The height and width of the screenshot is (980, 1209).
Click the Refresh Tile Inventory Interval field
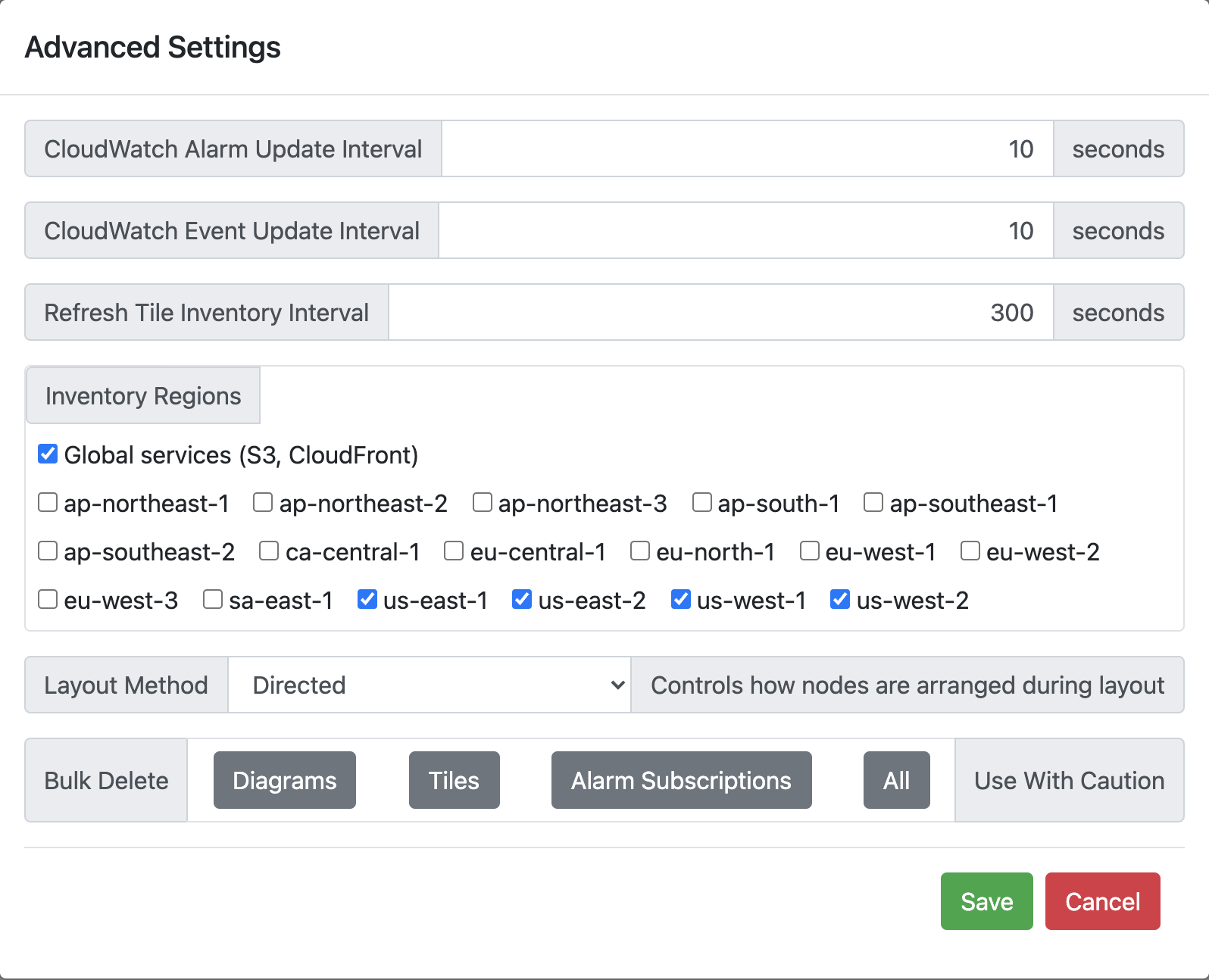point(721,312)
